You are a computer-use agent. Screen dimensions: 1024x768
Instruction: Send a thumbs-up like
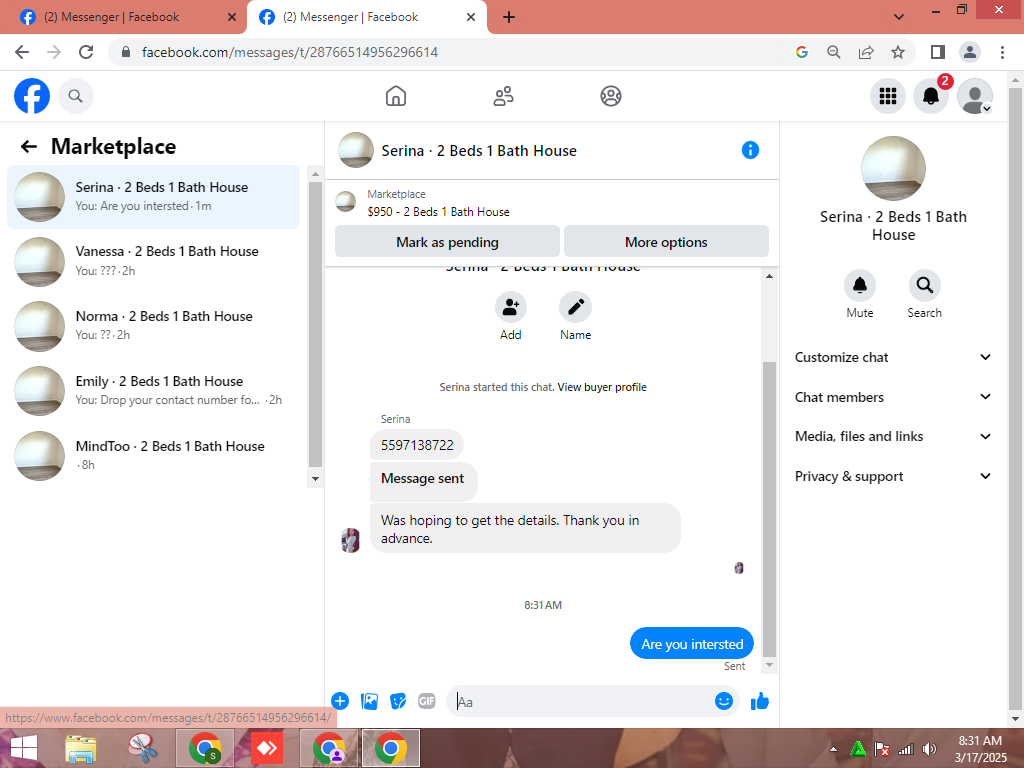760,701
